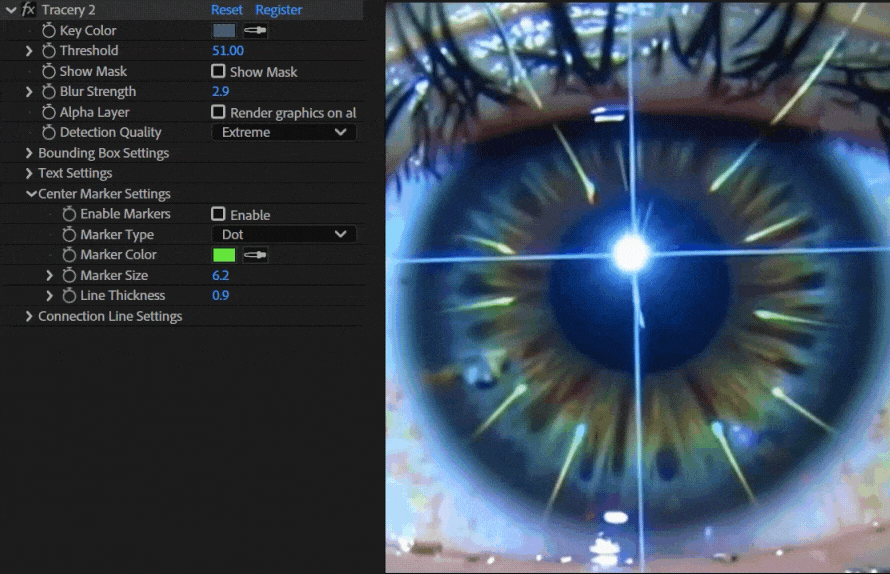Open the Marker Type Dot dropdown
Screen dimensions: 890x574
tap(284, 235)
